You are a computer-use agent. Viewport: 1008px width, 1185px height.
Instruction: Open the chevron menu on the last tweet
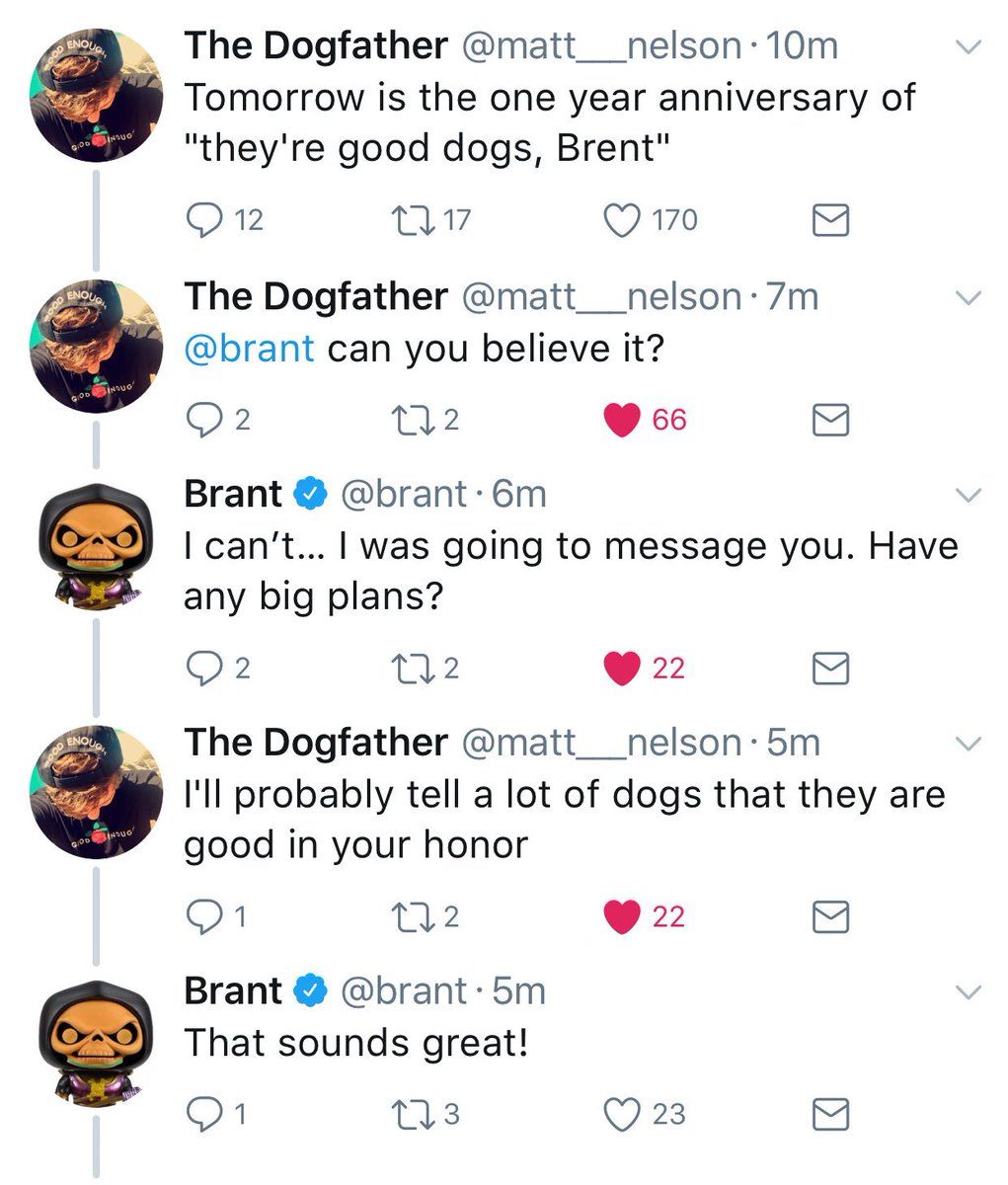pyautogui.click(x=969, y=991)
